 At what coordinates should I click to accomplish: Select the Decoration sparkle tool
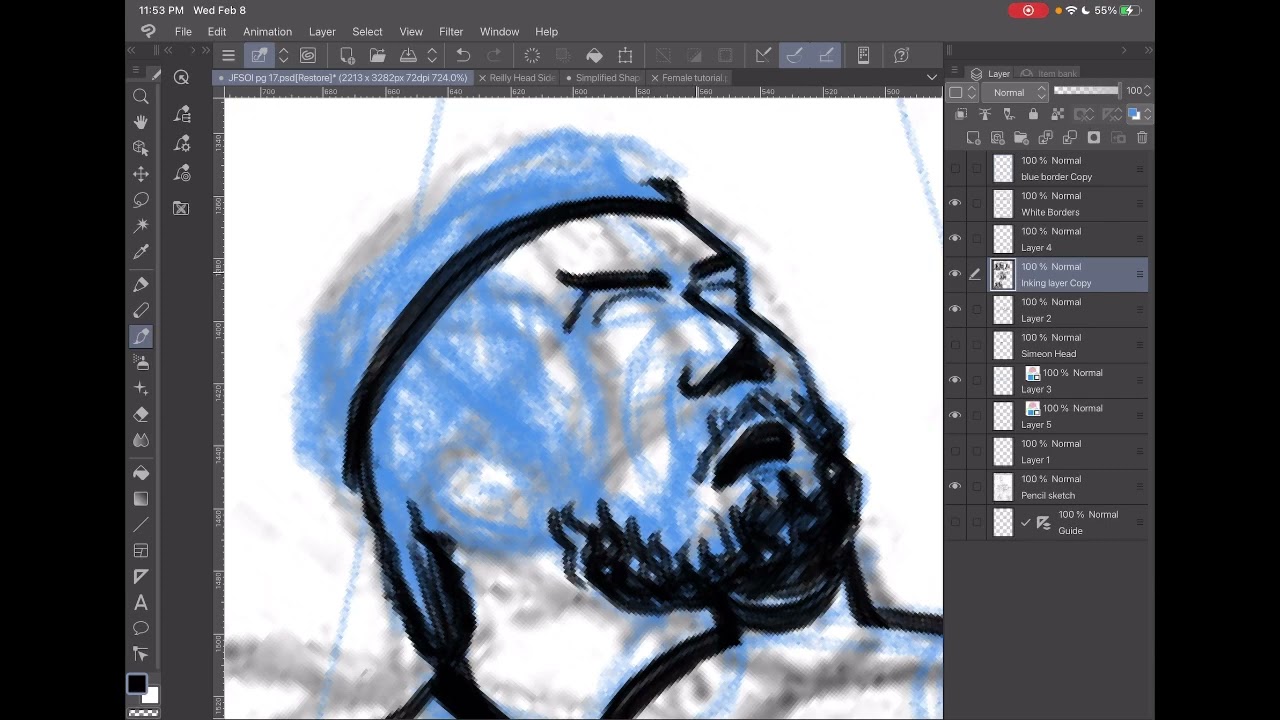click(x=141, y=389)
